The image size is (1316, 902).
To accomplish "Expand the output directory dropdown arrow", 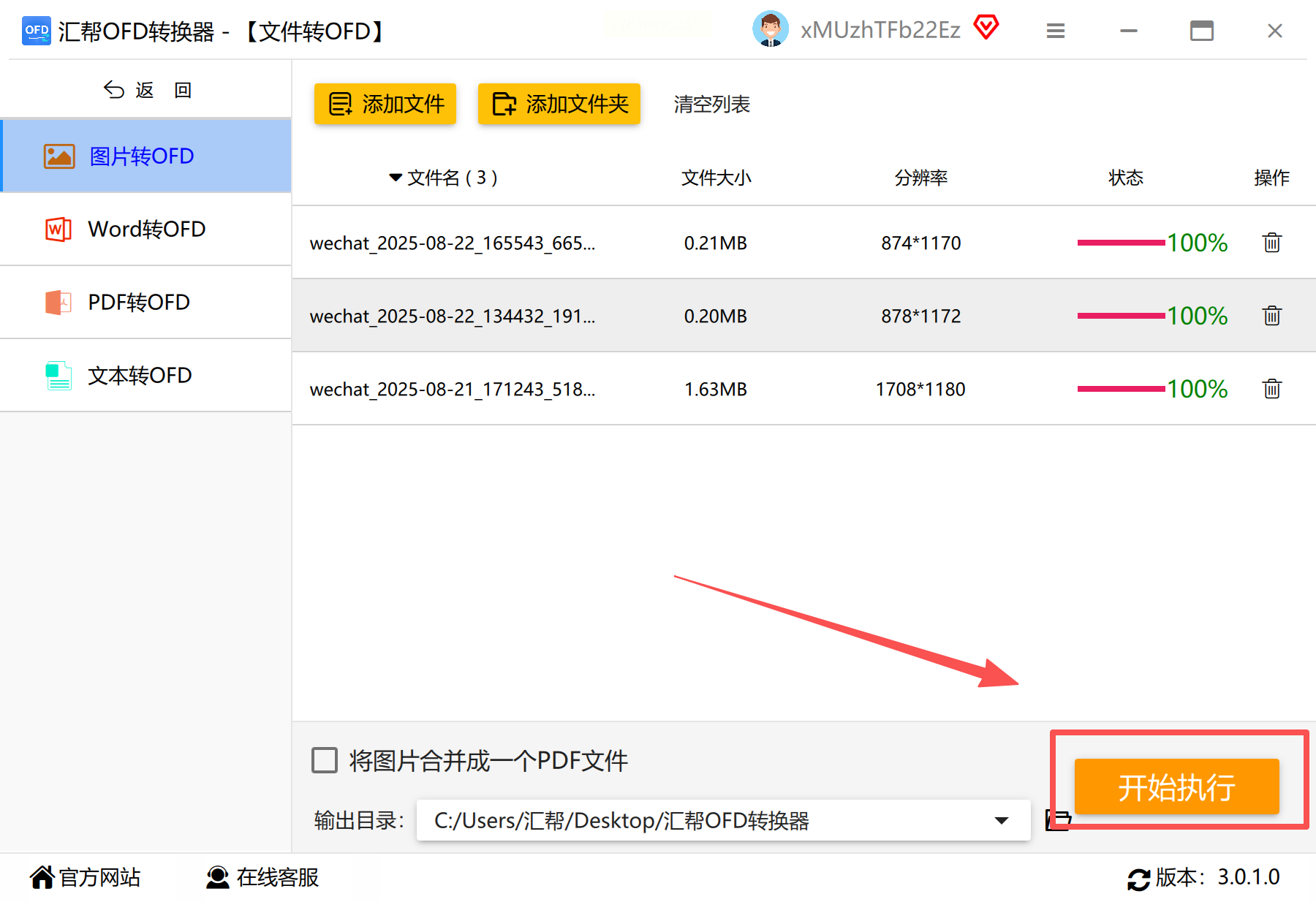I will (x=1002, y=820).
